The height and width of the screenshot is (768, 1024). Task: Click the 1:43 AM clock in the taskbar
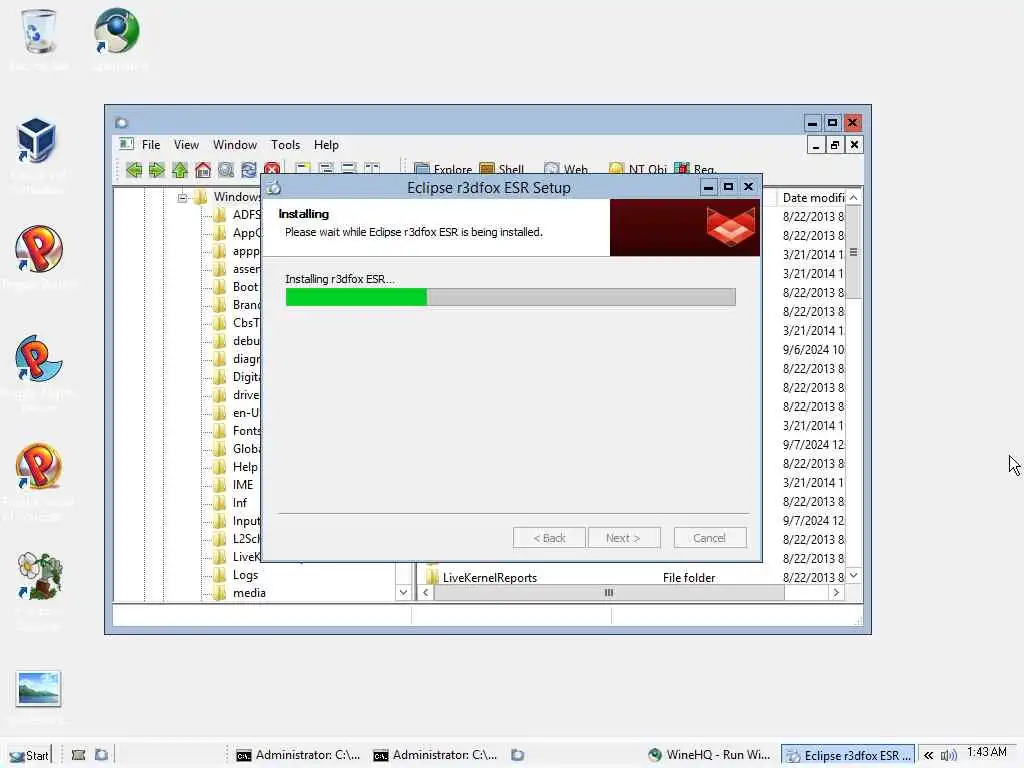[987, 752]
